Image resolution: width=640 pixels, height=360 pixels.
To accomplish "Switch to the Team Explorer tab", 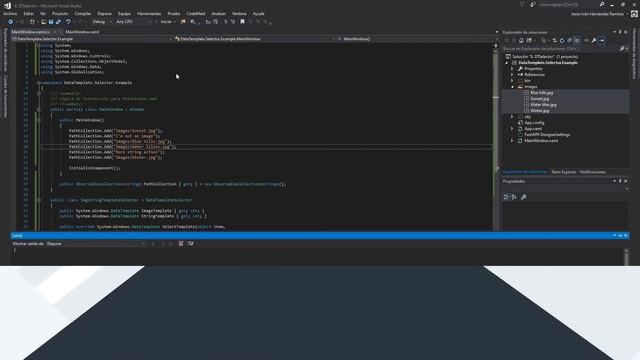I will pyautogui.click(x=563, y=172).
